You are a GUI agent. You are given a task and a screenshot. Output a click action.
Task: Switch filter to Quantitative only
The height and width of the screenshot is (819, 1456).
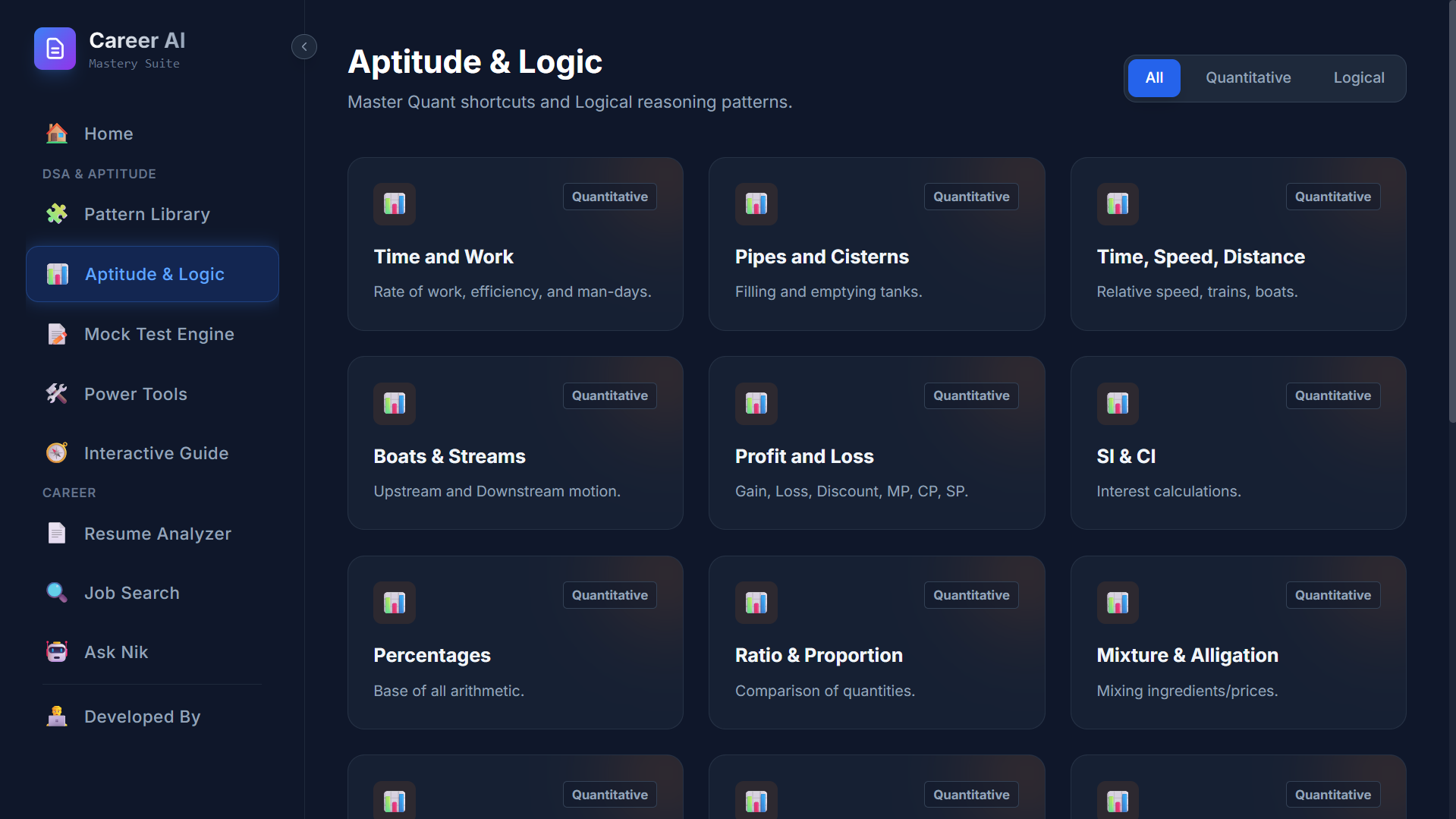pyautogui.click(x=1248, y=77)
